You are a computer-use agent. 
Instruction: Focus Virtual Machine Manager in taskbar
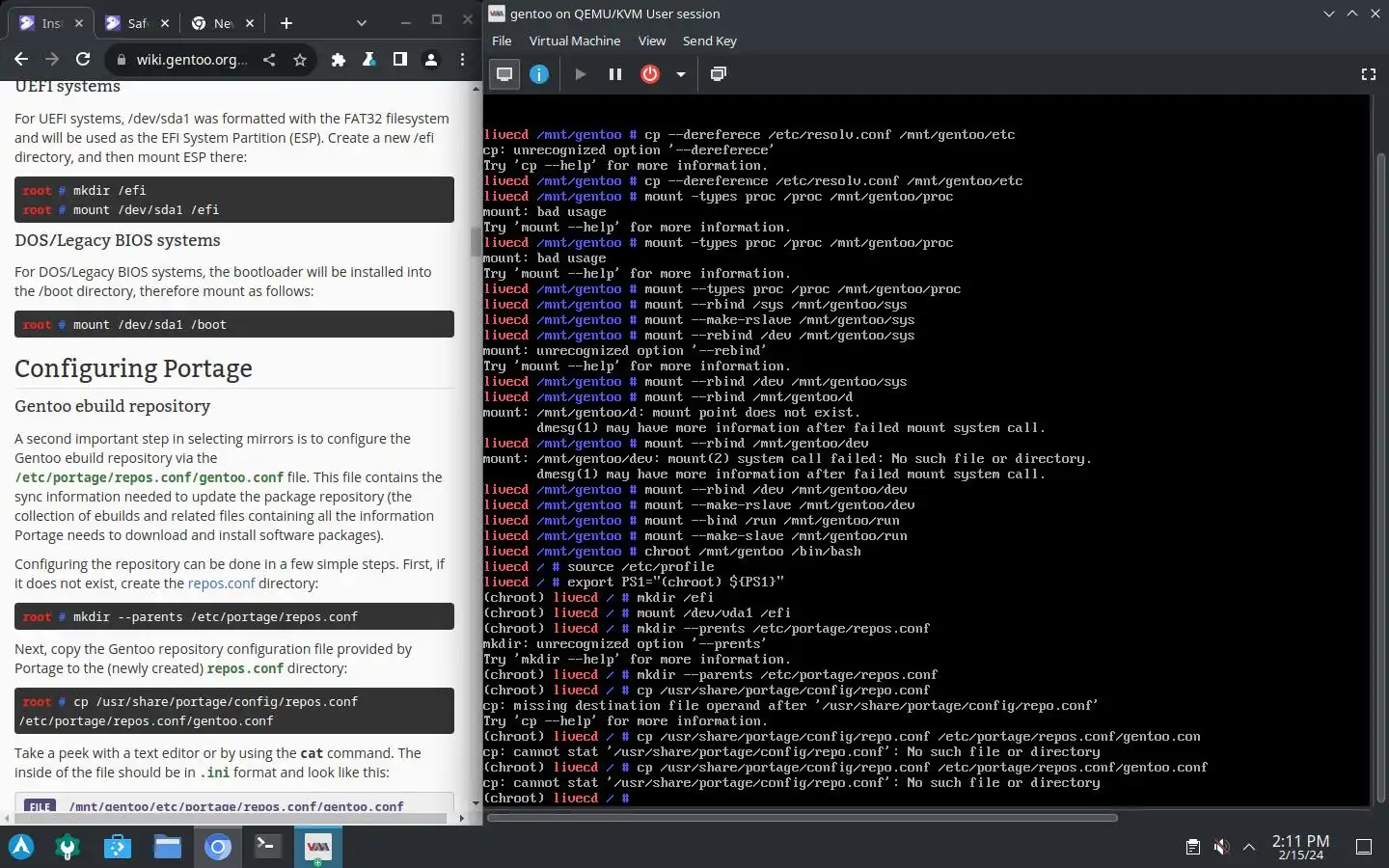pos(317,847)
